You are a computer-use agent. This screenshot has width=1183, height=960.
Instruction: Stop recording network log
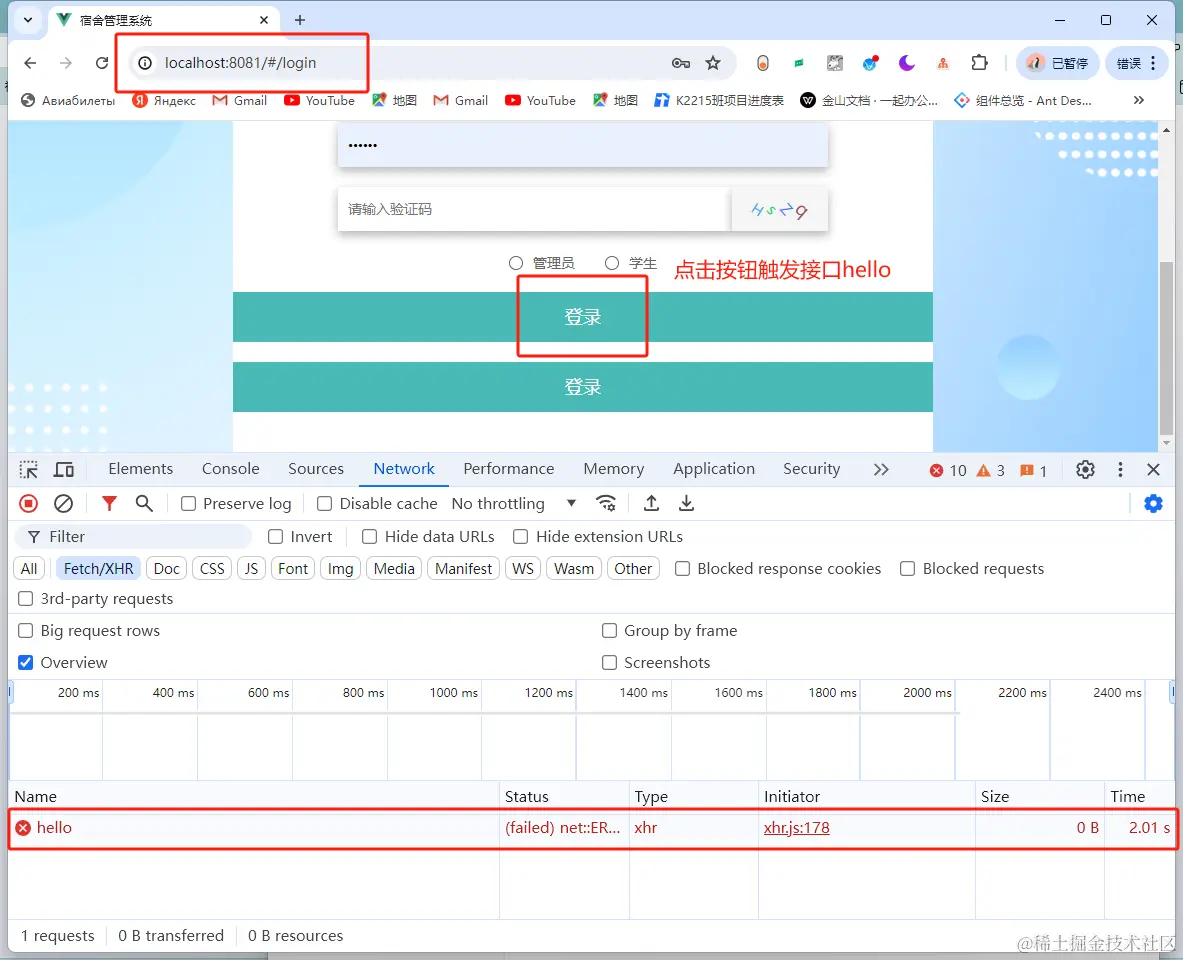click(x=29, y=503)
